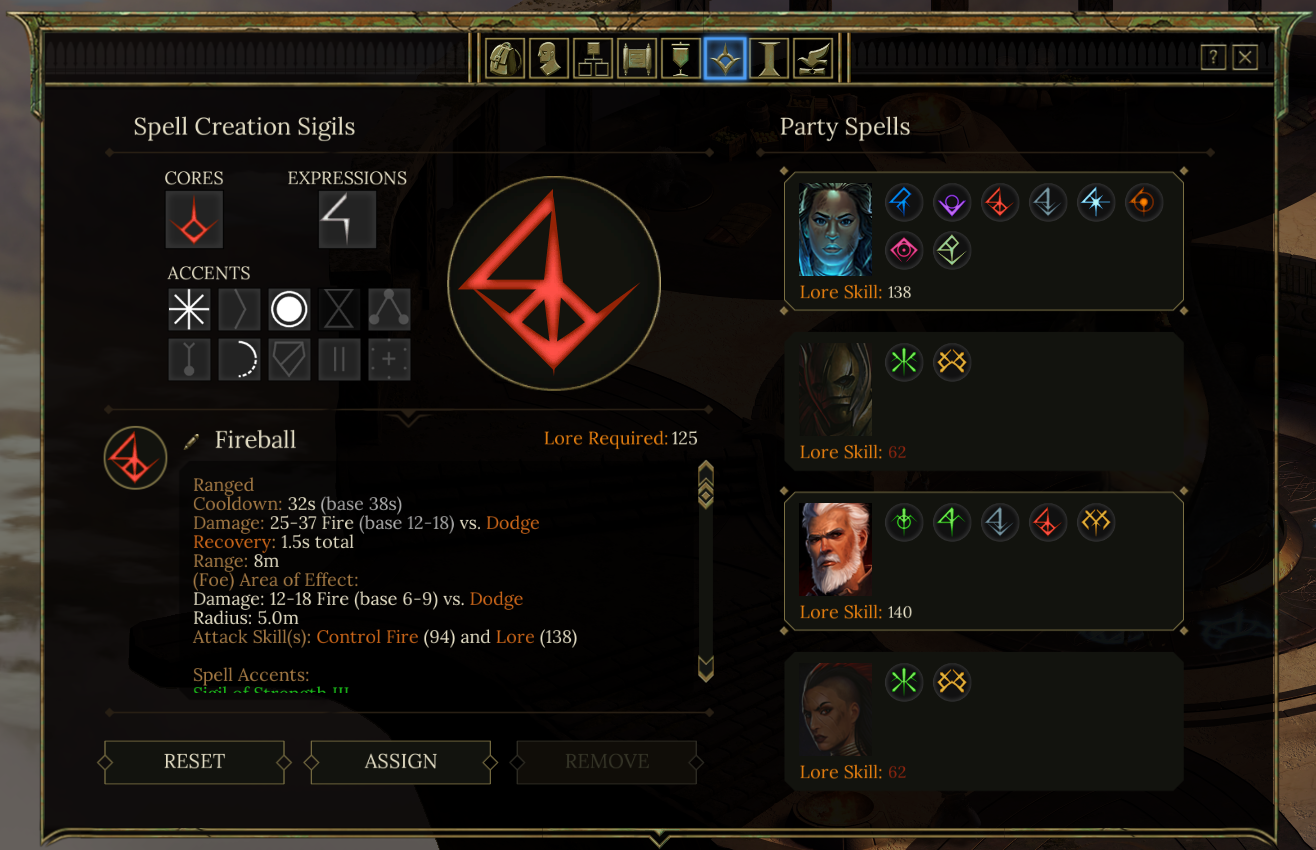Select the white-bearded party member portrait
This screenshot has width=1316, height=850.
click(x=835, y=549)
